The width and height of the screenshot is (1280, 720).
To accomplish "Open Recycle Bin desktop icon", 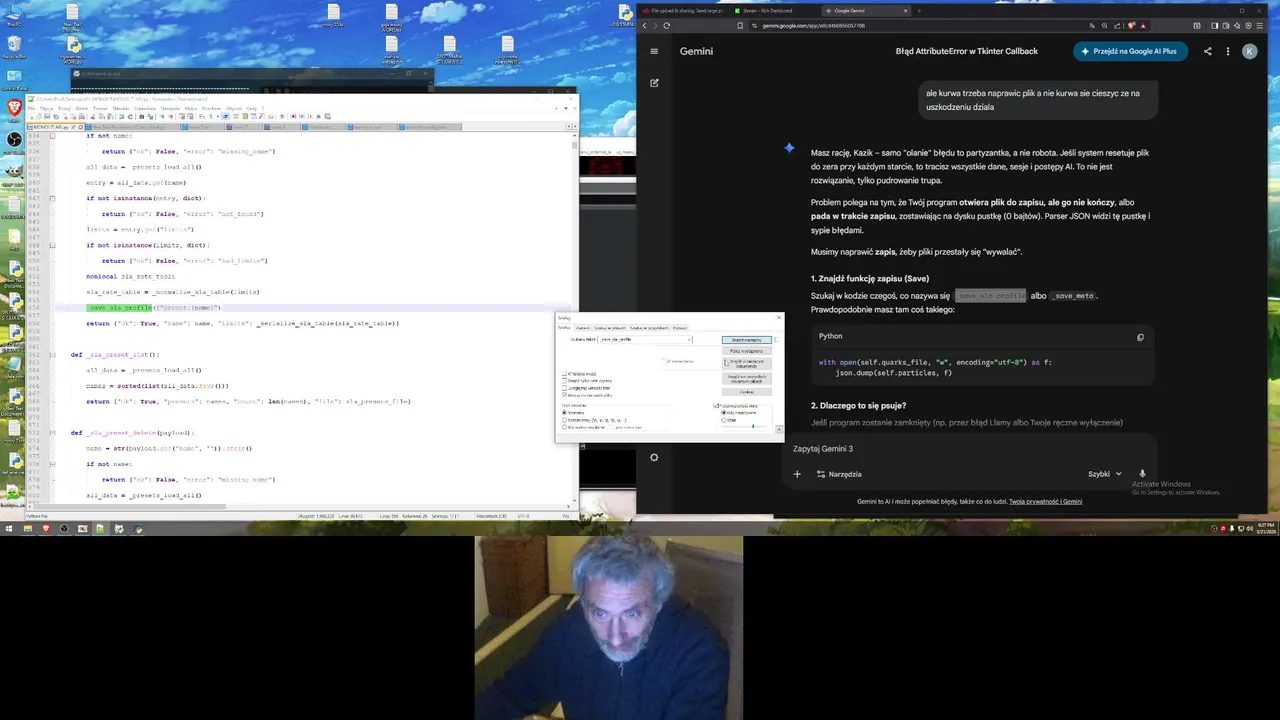I will 14,46.
